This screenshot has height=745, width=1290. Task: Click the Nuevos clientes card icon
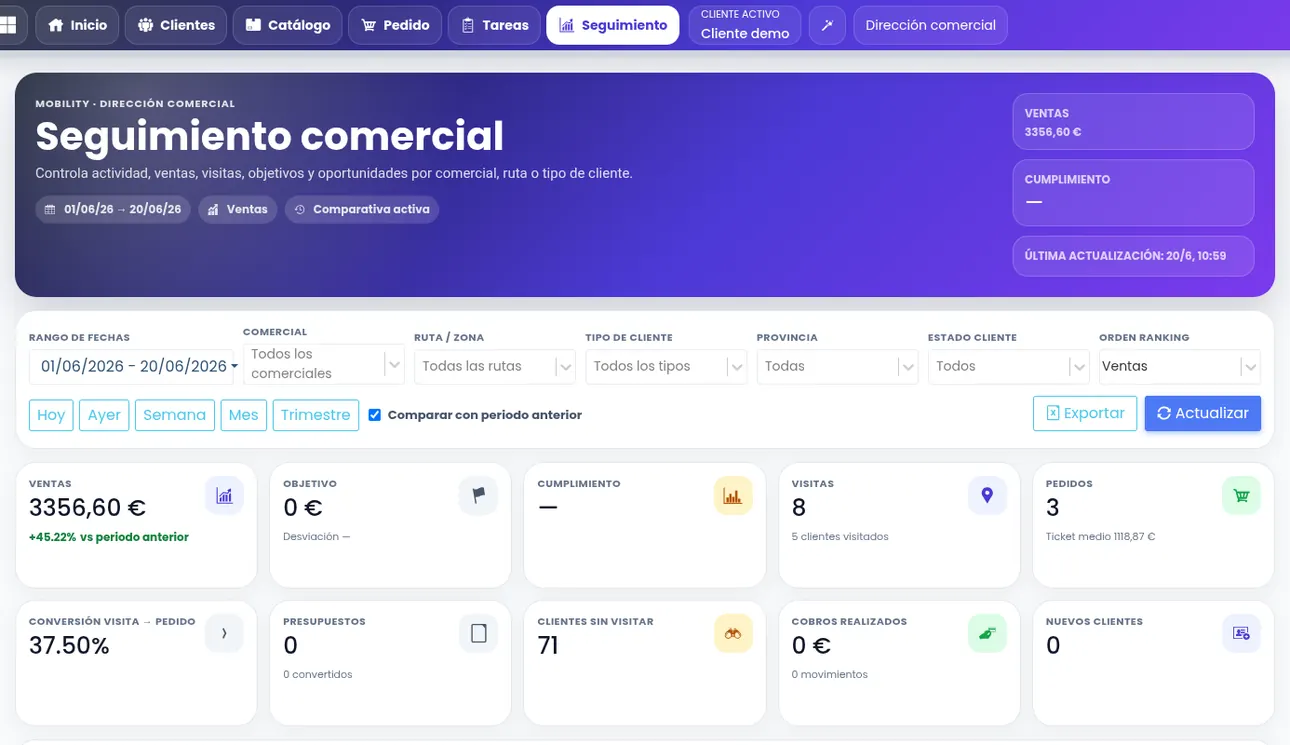(1241, 634)
